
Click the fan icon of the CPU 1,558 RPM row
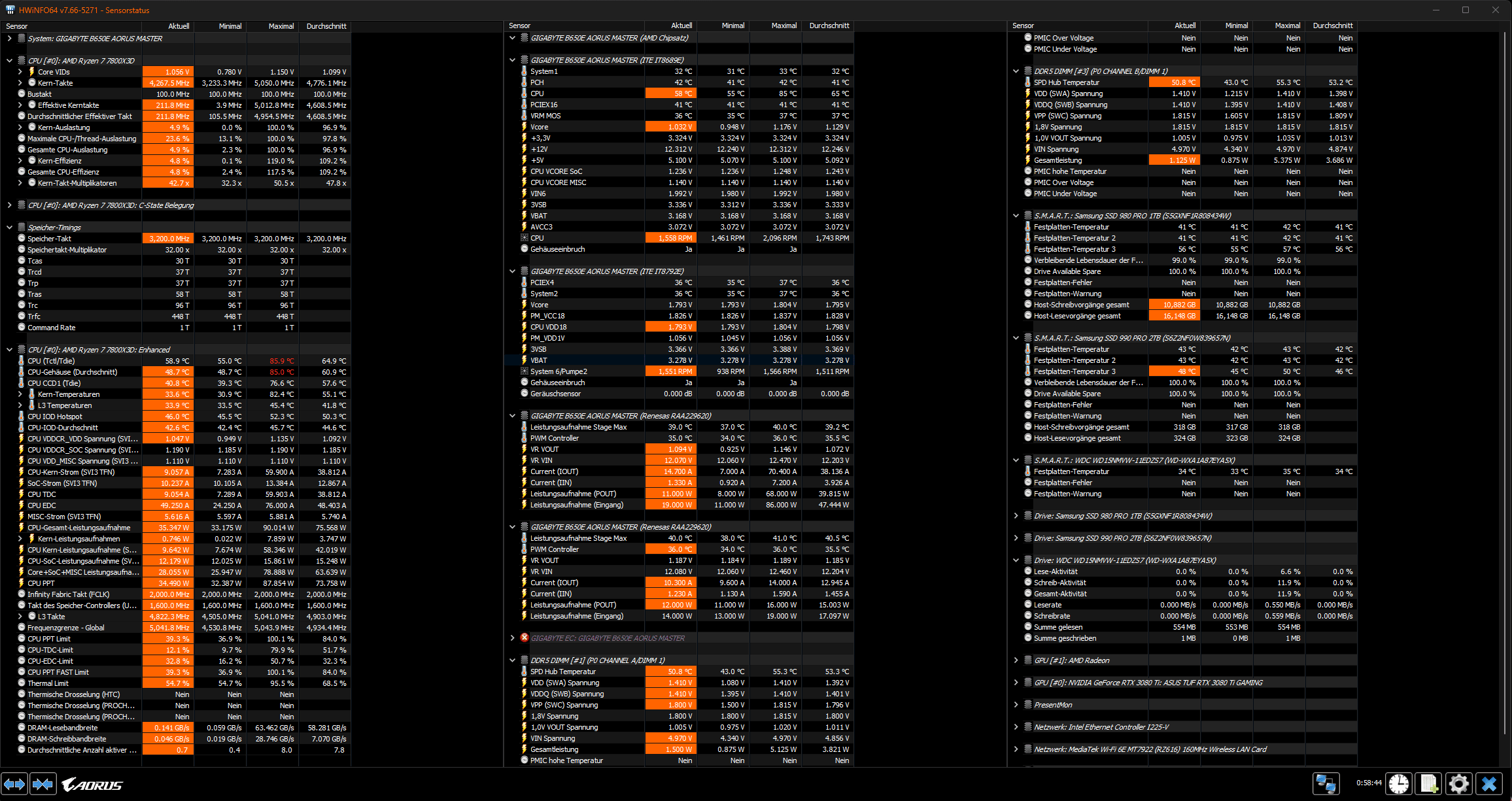(524, 238)
